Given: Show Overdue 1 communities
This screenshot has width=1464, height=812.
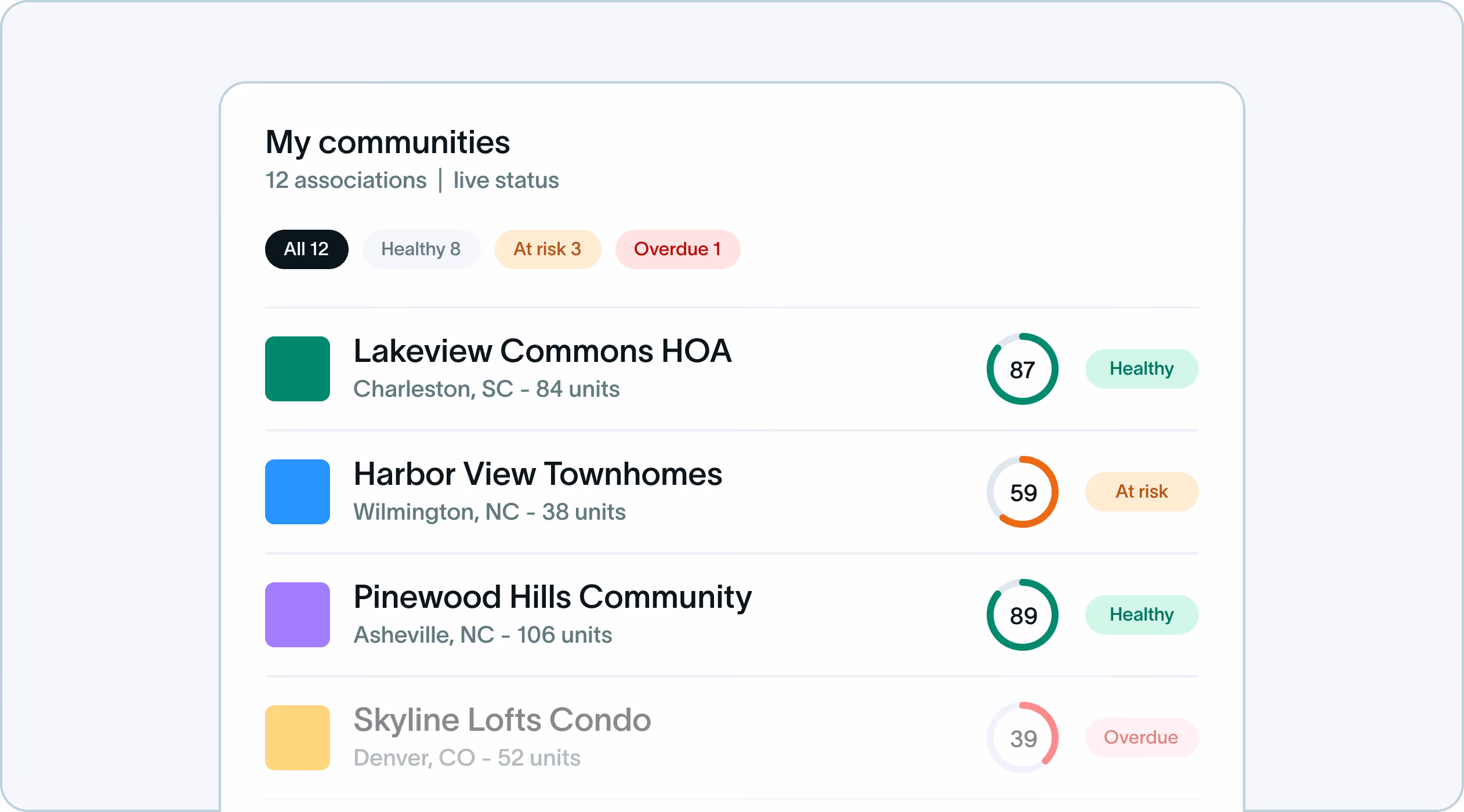Looking at the screenshot, I should pos(677,249).
